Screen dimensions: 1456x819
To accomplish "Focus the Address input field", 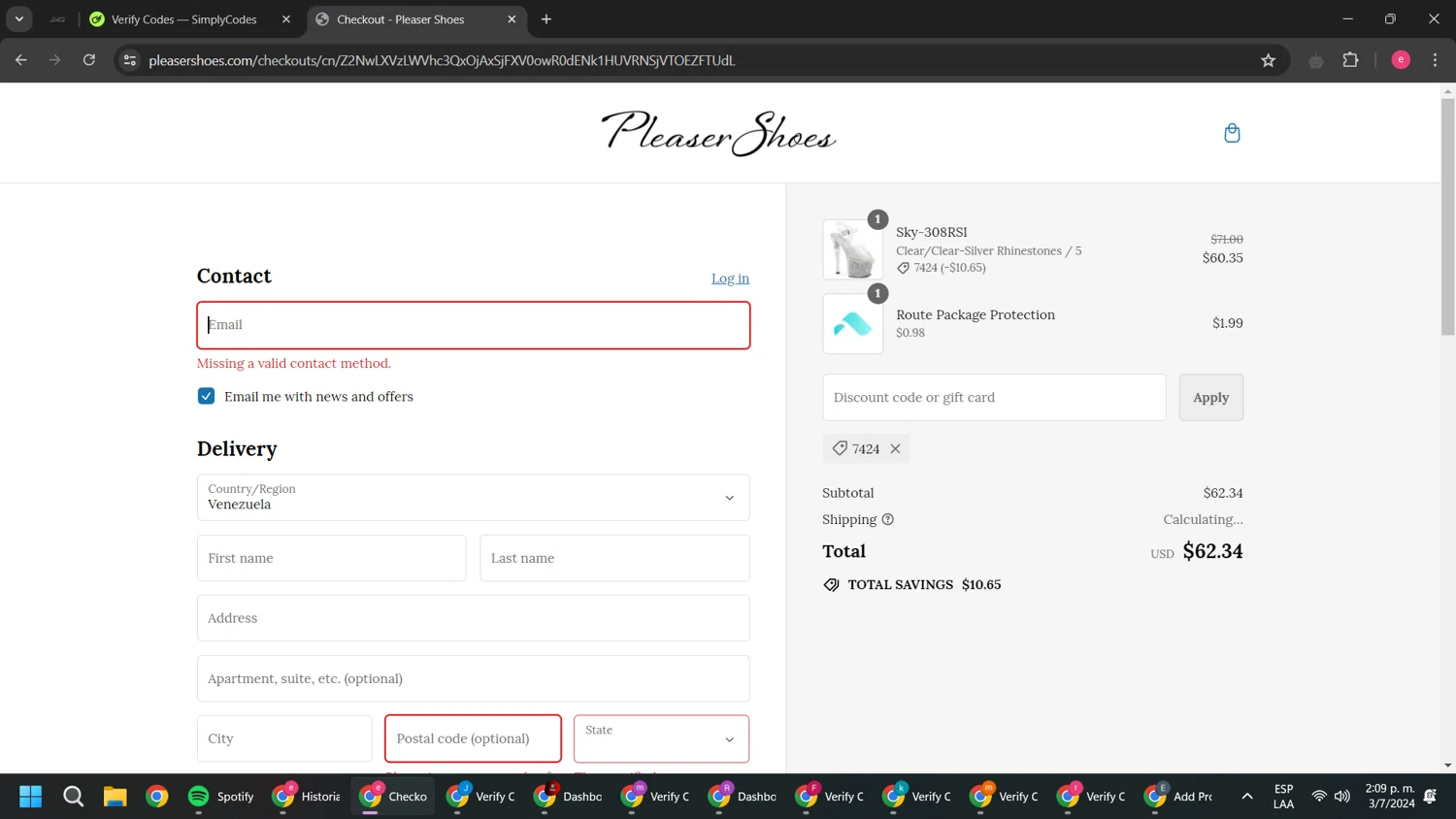I will [474, 618].
